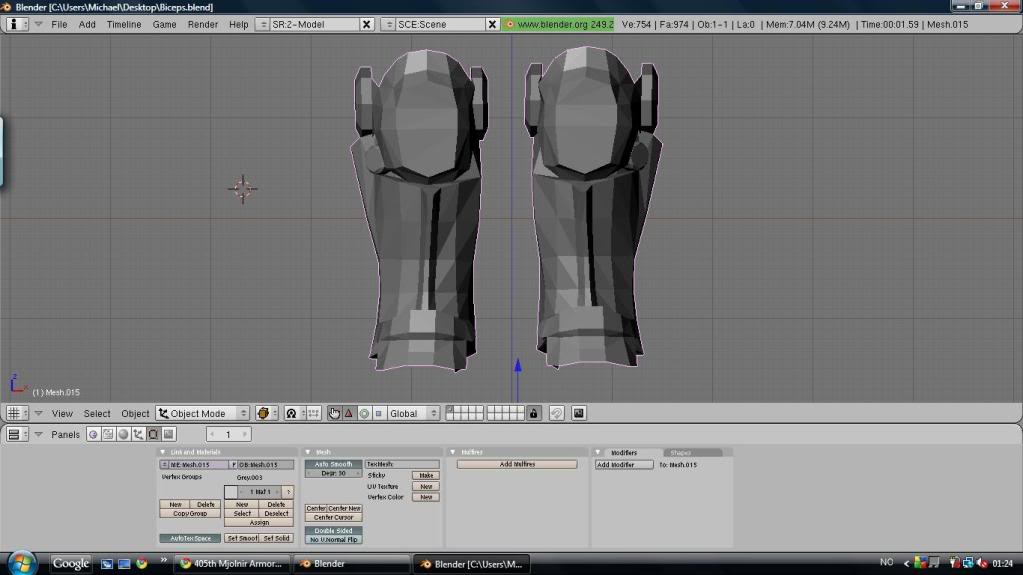The height and width of the screenshot is (575, 1023).
Task: Enable first layer button in second layer block
Action: 491,409
